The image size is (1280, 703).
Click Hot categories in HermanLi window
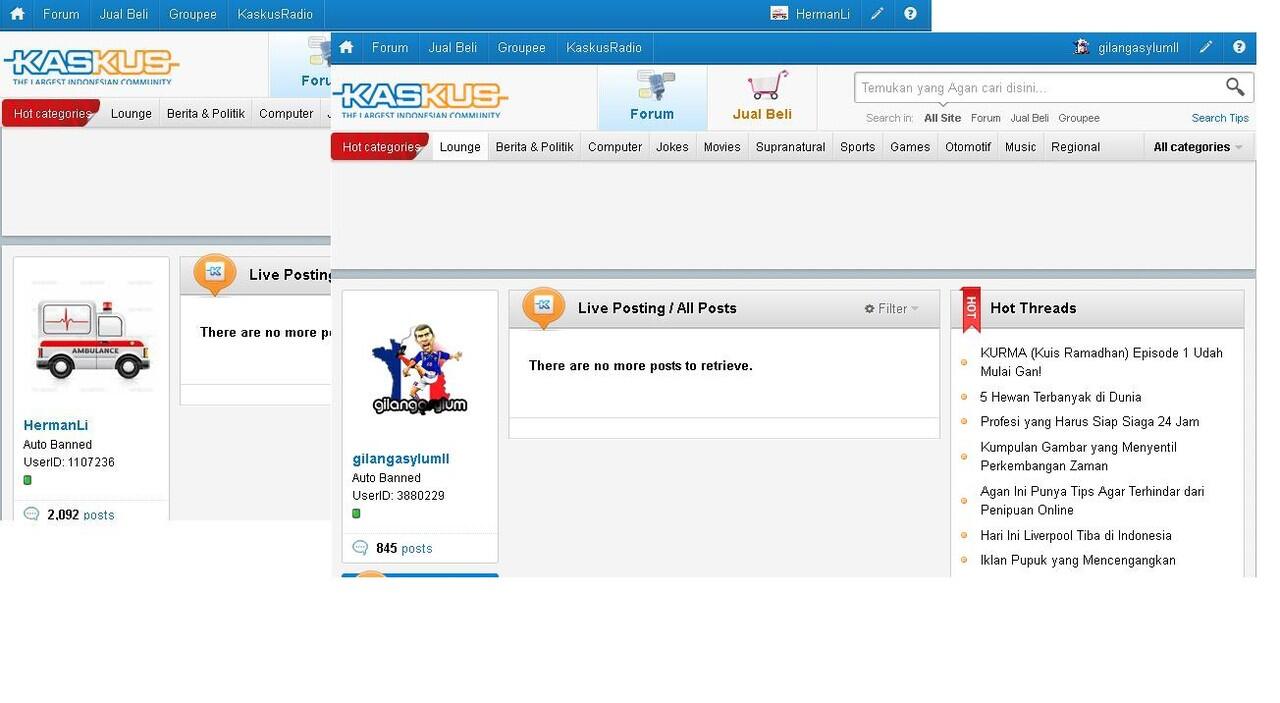point(52,114)
